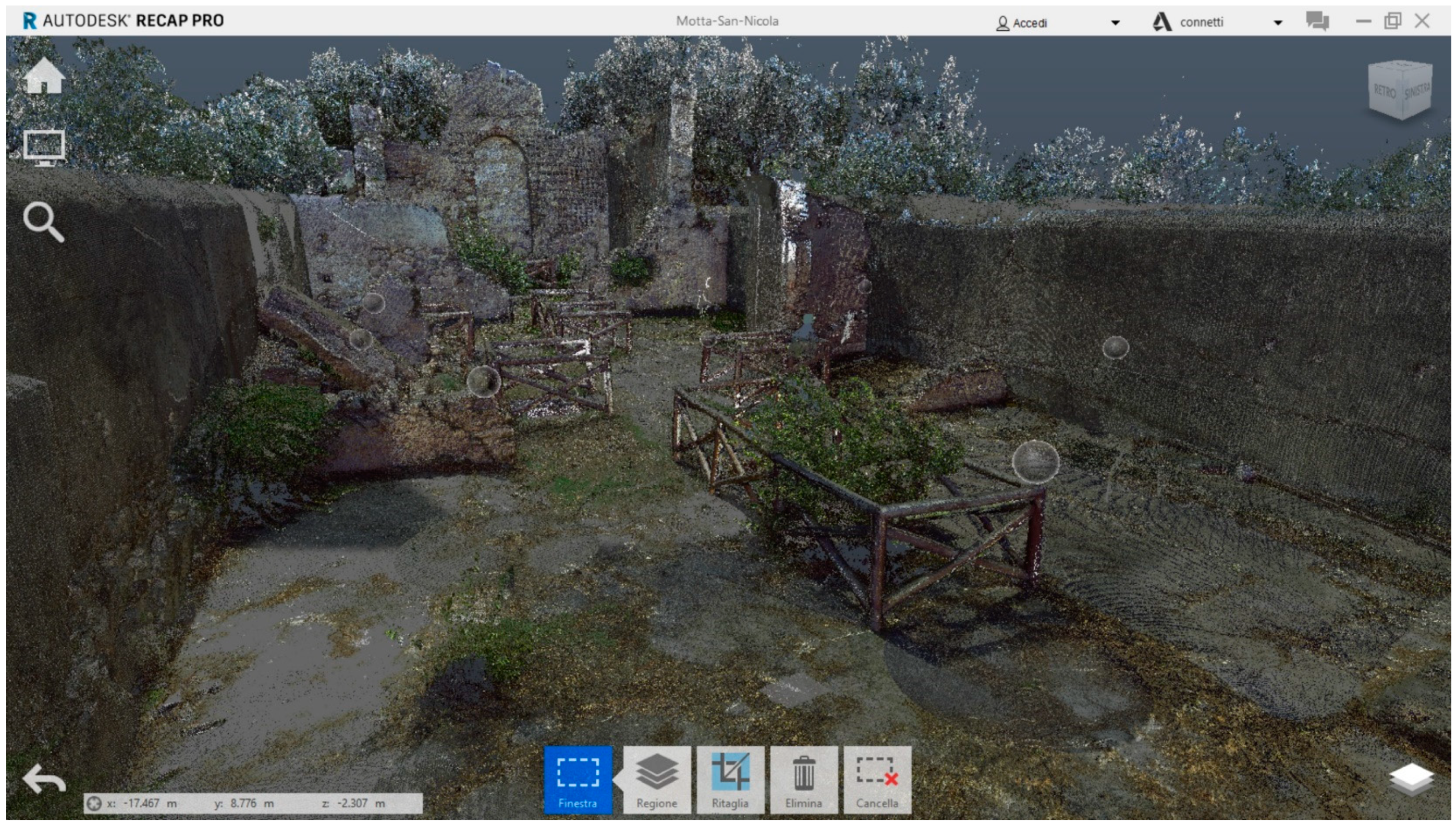Click the Motta-San-Nicola project title
The height and width of the screenshot is (825, 1456).
(x=727, y=21)
